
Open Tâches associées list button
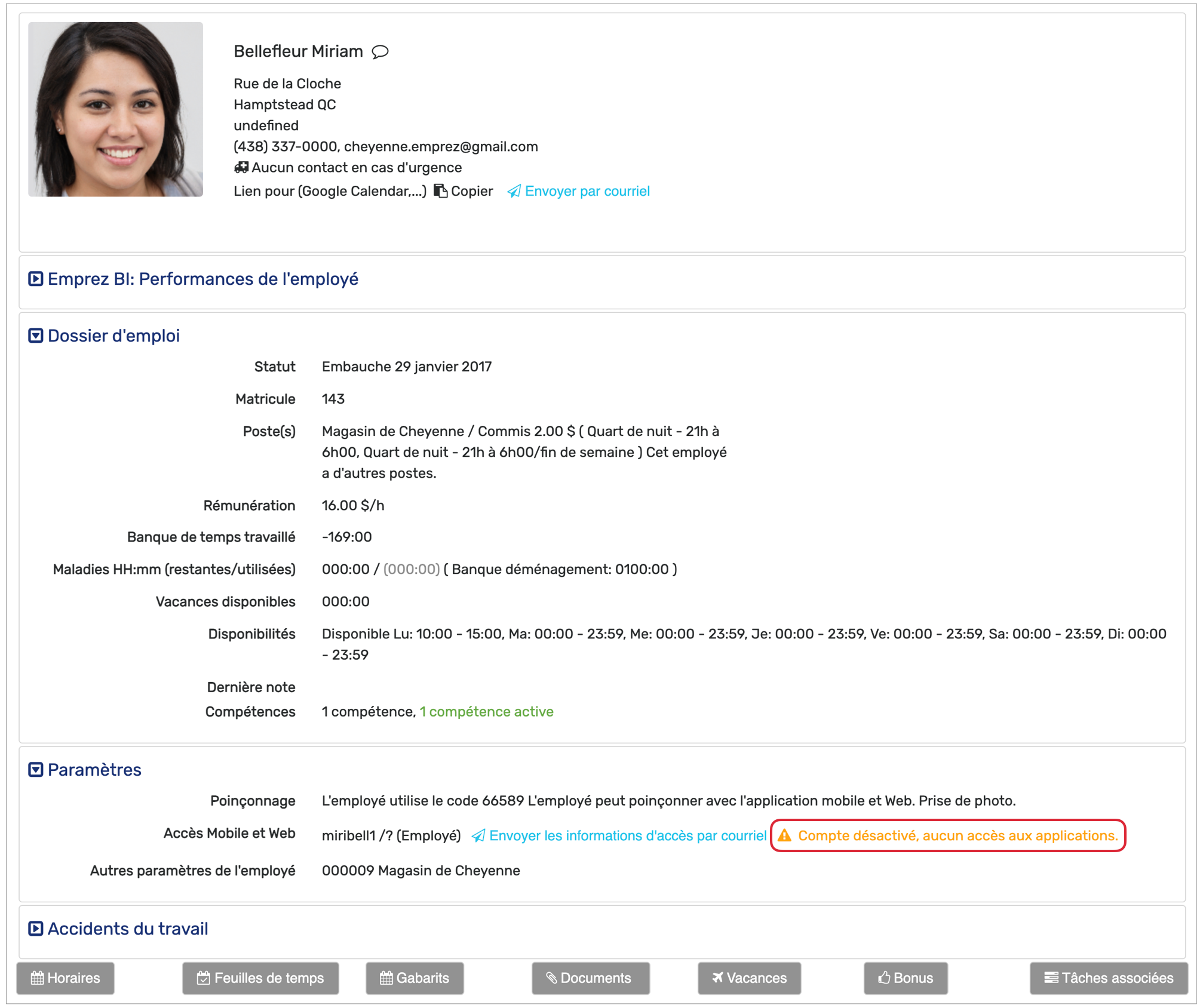[1109, 978]
